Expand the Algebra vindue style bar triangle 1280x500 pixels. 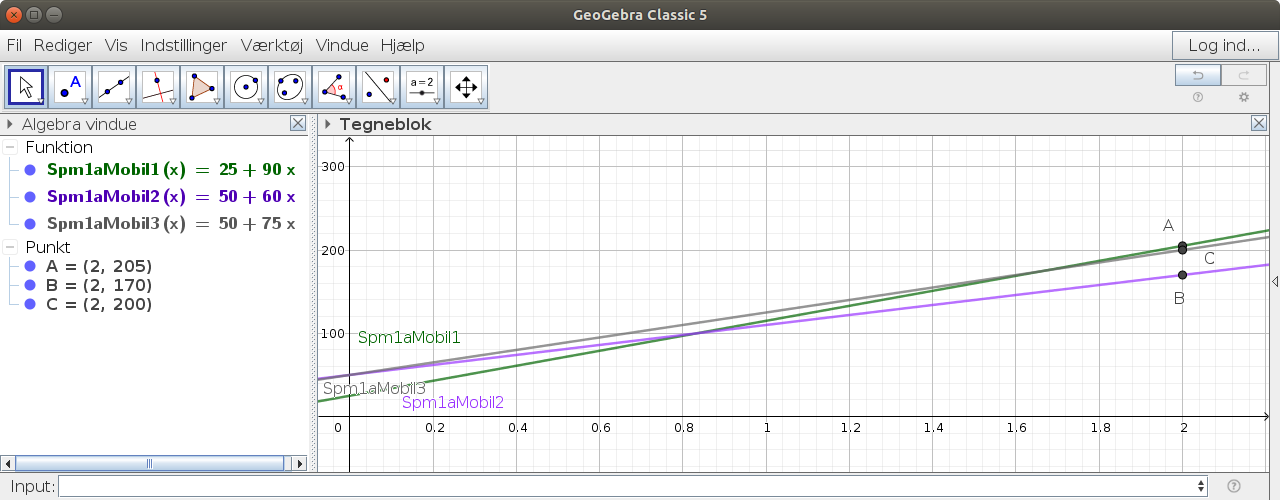click(10, 124)
